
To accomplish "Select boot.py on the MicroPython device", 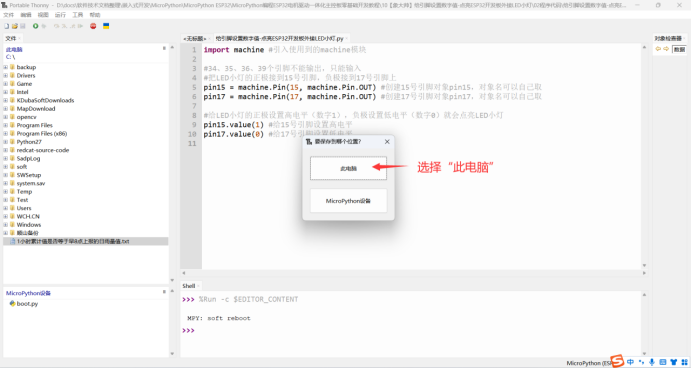I will click(x=27, y=304).
